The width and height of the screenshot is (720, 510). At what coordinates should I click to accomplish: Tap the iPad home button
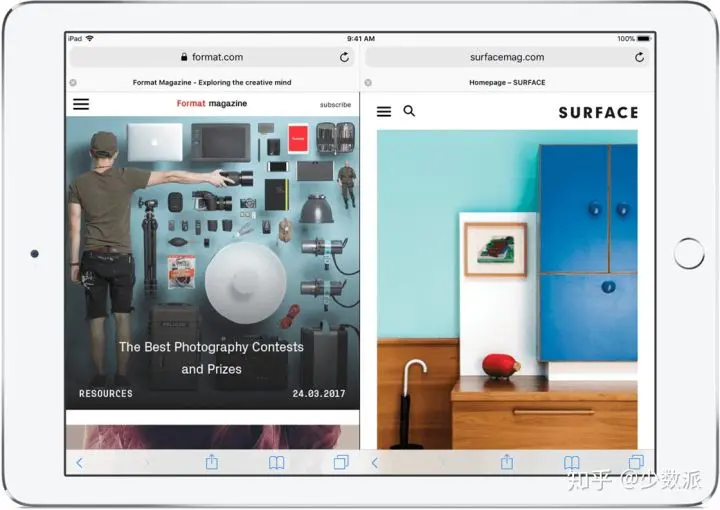point(689,253)
